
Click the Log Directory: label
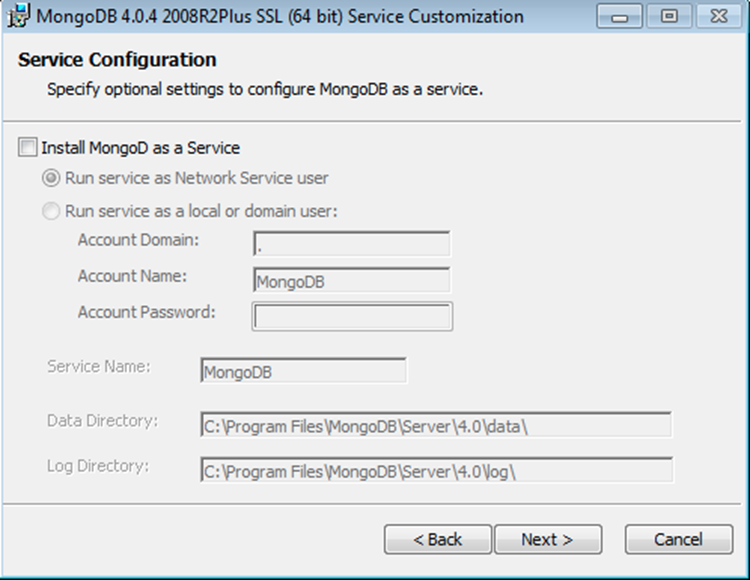point(98,466)
